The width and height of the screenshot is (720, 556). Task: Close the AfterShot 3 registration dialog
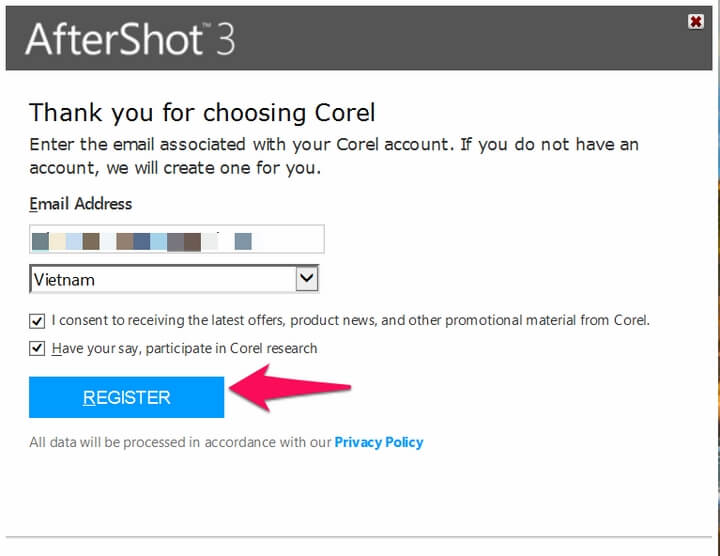click(695, 21)
